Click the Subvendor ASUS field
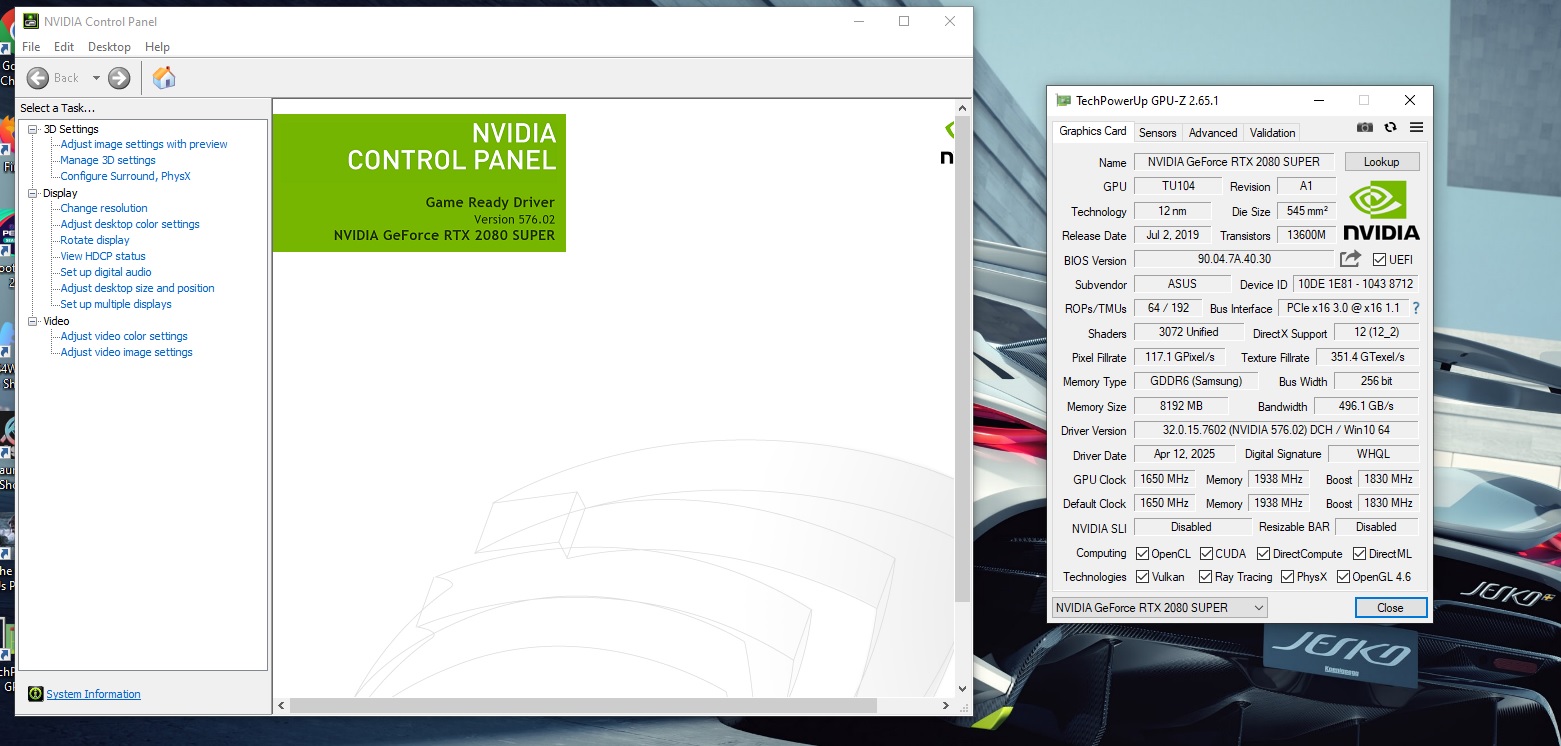The height and width of the screenshot is (746, 1561). click(x=1182, y=284)
